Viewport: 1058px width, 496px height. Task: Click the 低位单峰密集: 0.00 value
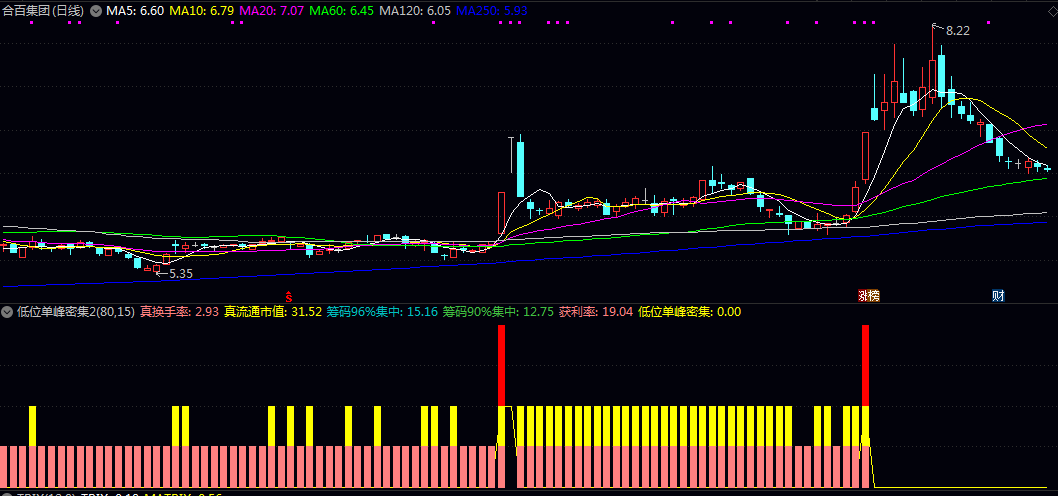click(x=690, y=312)
